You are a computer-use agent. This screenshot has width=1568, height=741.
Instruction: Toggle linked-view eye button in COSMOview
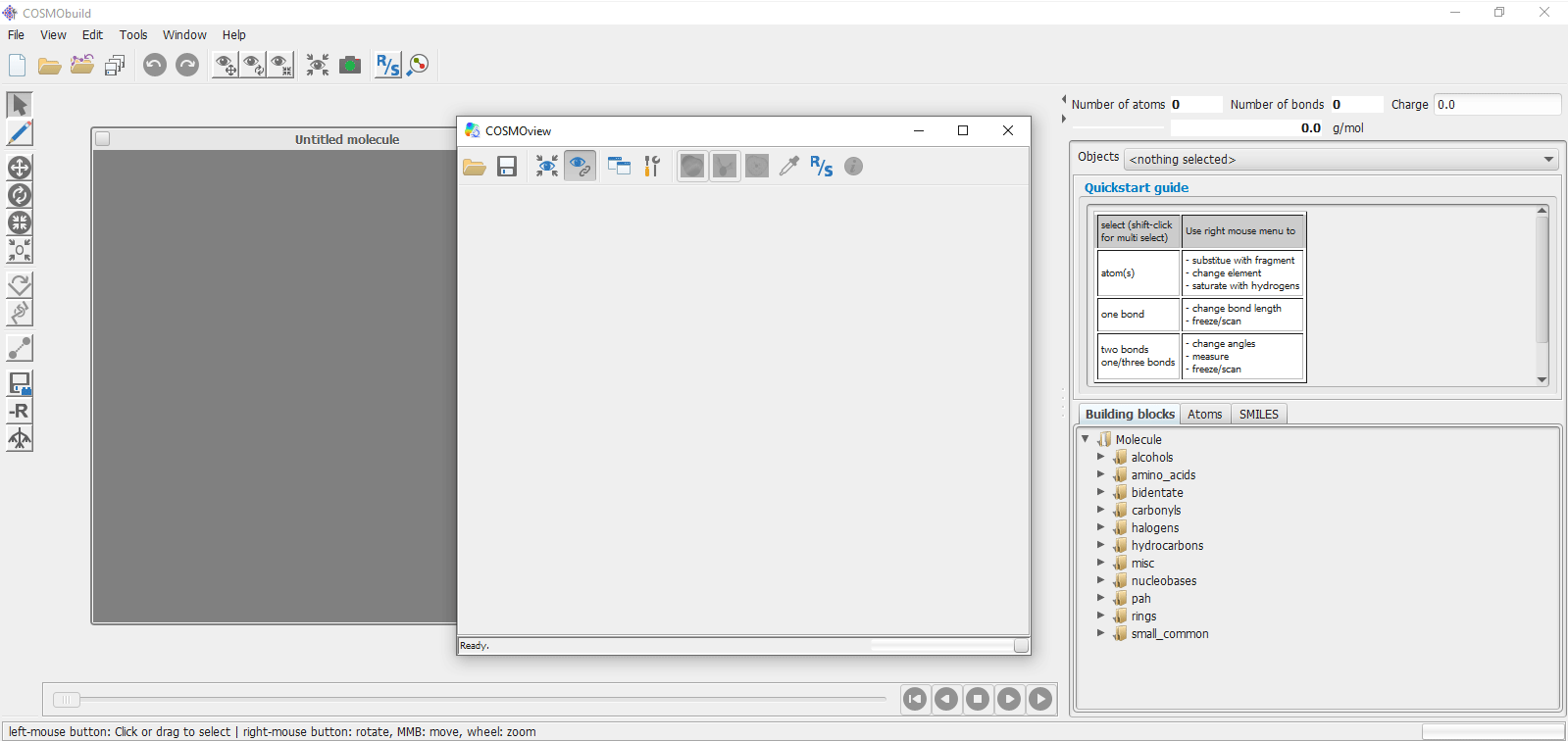click(x=580, y=167)
